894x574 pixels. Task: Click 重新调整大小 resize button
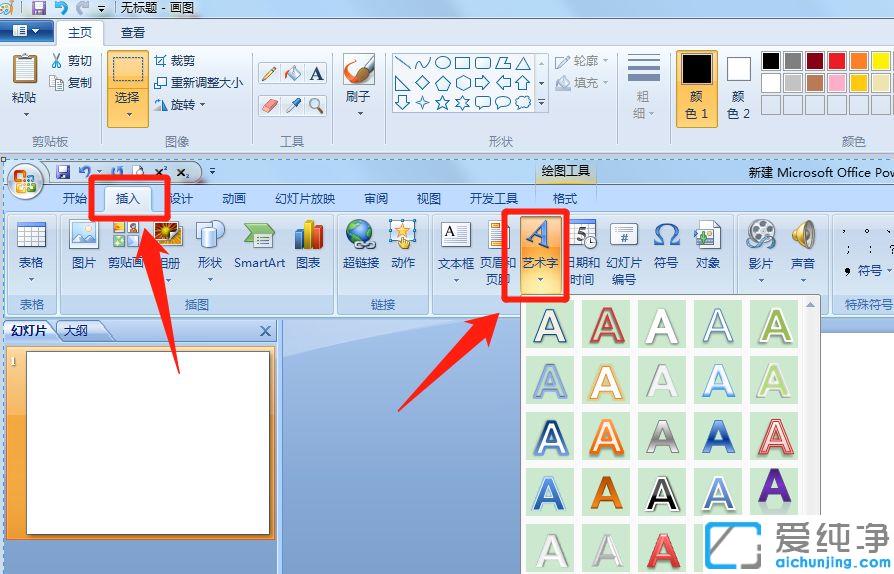[x=198, y=83]
